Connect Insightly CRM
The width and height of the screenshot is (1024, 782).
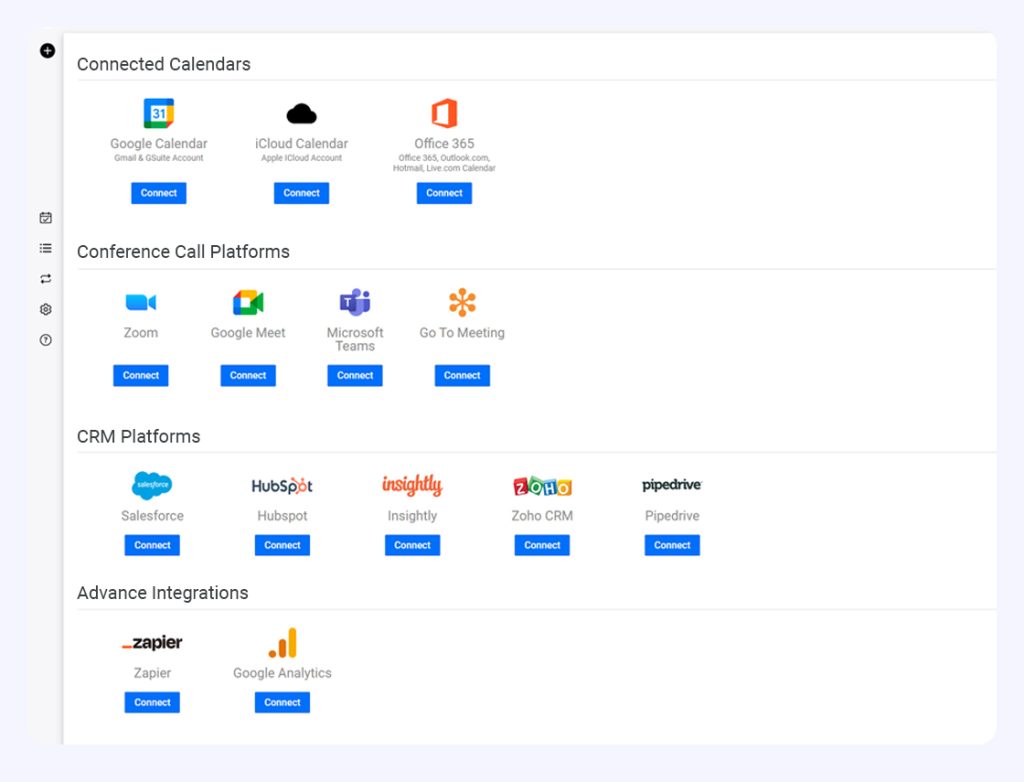pos(412,545)
